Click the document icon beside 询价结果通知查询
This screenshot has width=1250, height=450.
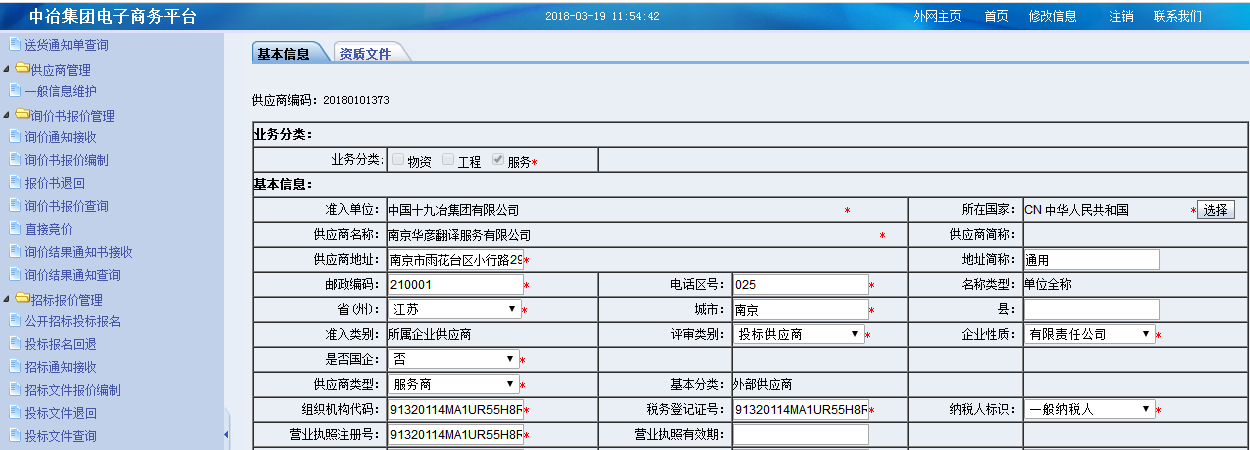coord(15,274)
